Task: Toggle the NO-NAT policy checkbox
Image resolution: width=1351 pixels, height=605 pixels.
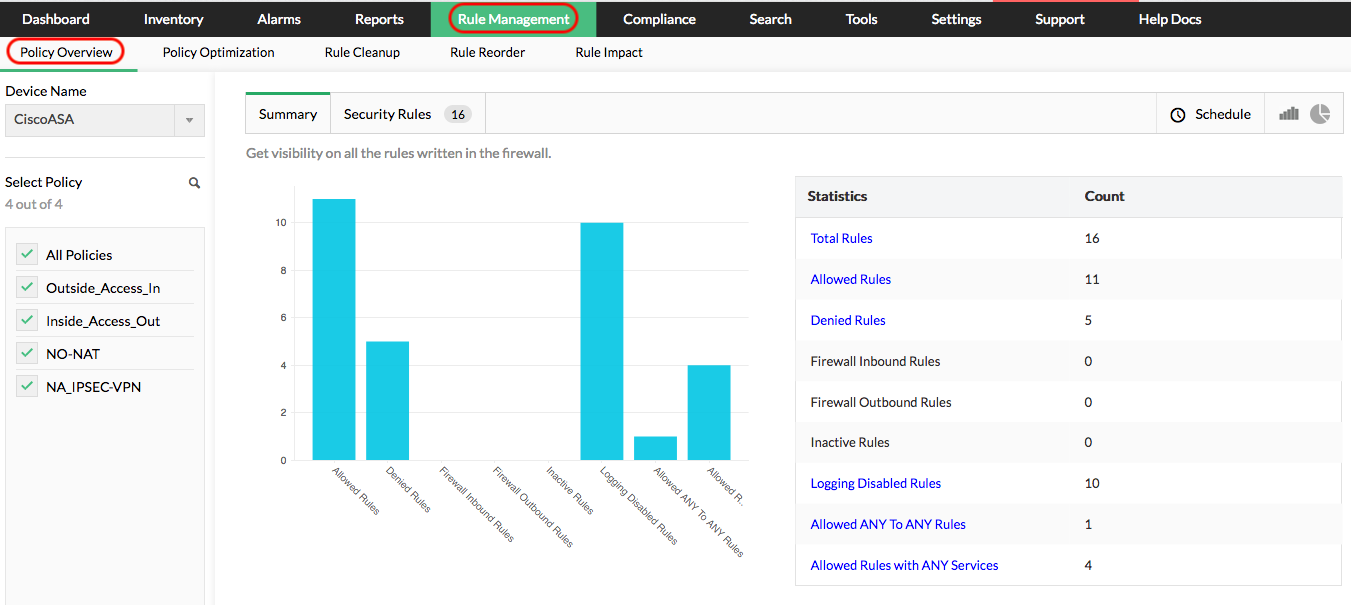Action: point(28,354)
